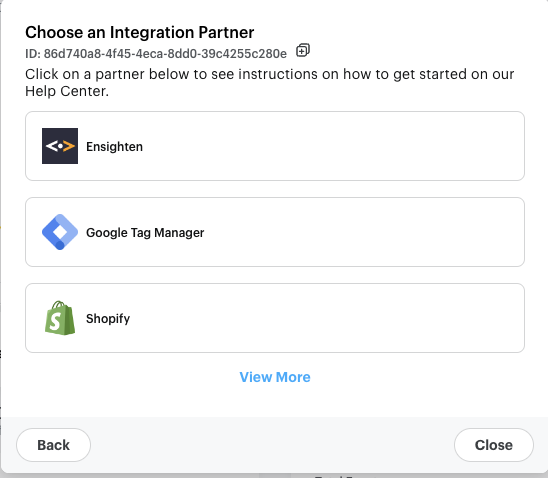
Task: Expand the partner list via View More
Action: click(x=275, y=377)
